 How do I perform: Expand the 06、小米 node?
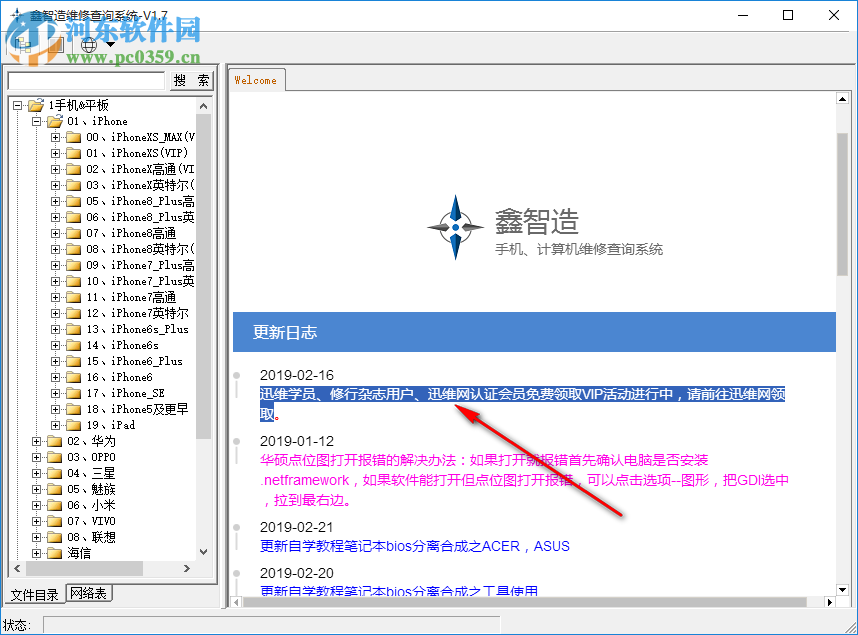click(x=36, y=505)
